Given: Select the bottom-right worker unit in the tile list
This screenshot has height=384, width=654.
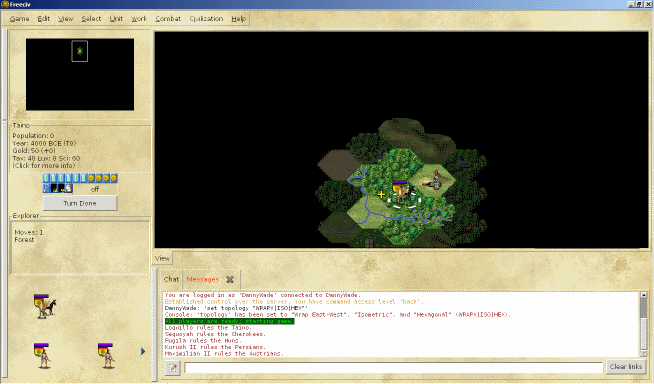Looking at the screenshot, I should (107, 356).
